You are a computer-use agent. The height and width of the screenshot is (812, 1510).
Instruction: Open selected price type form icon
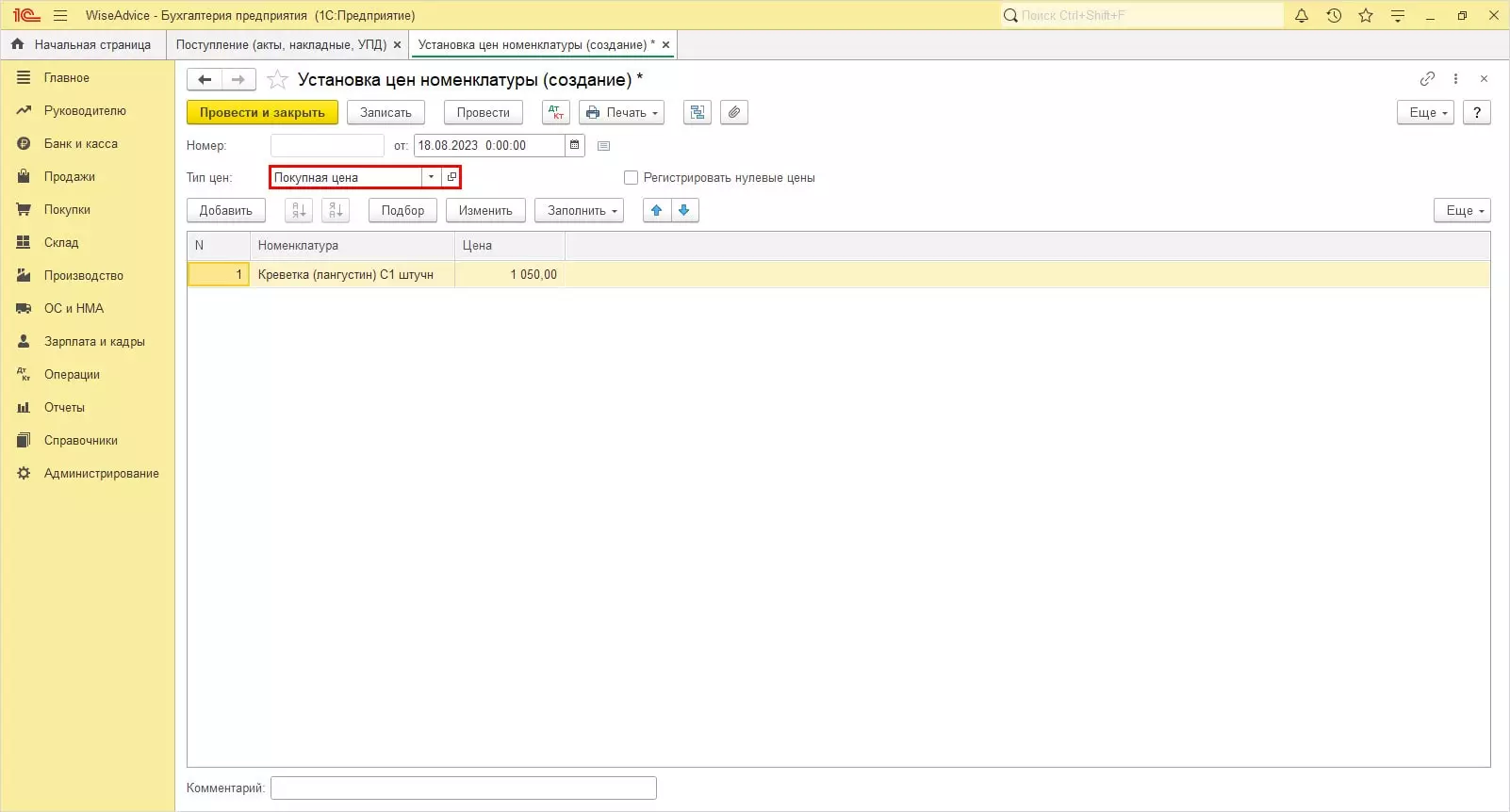click(451, 177)
